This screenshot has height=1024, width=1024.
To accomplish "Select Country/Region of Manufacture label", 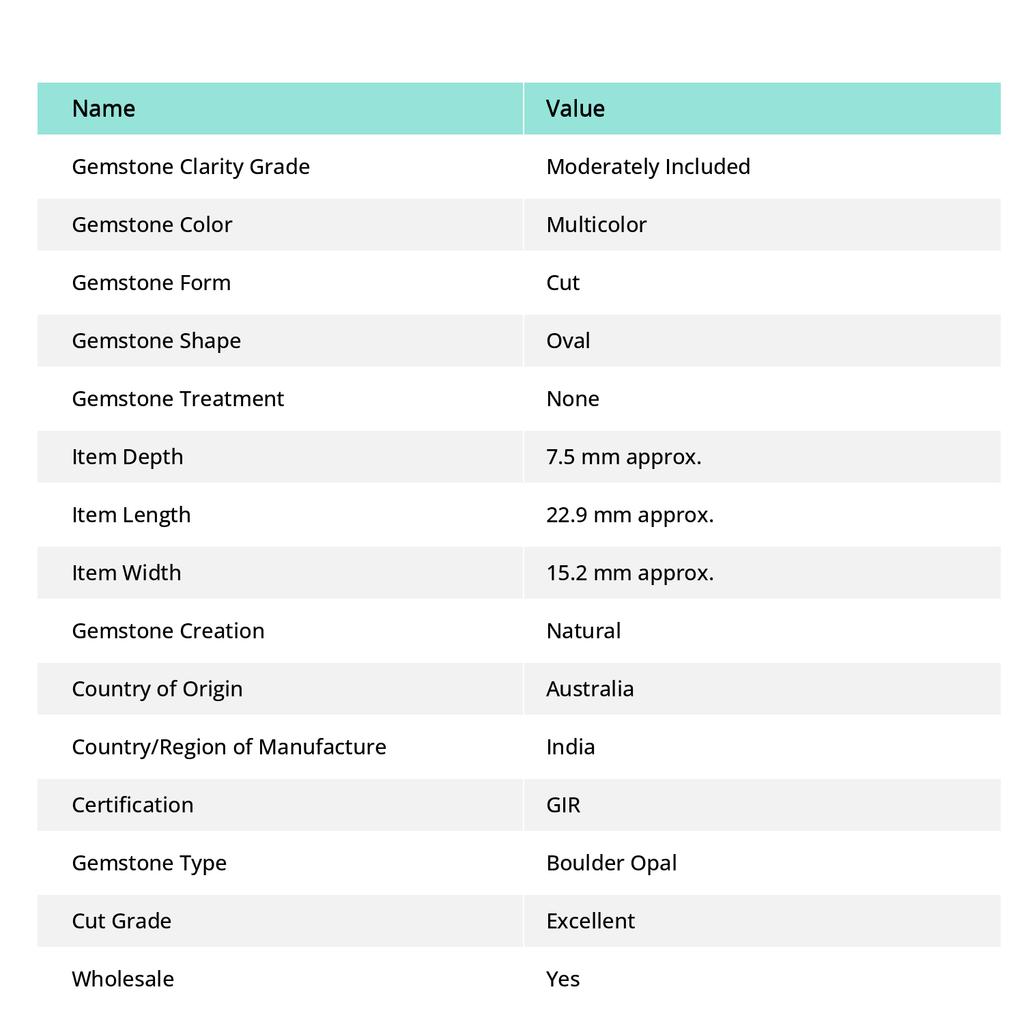I will 229,747.
